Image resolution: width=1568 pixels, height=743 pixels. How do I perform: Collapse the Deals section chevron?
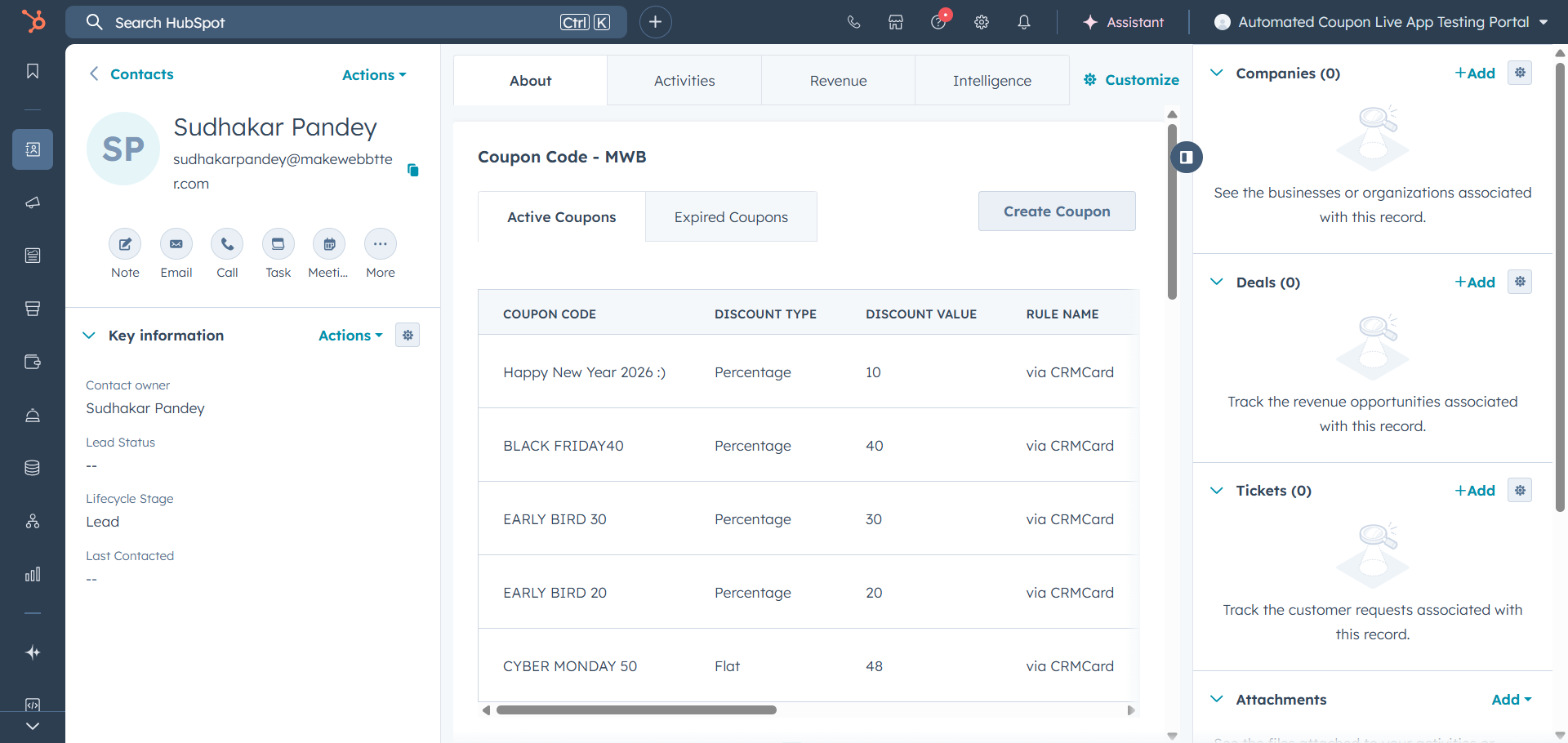1217,282
